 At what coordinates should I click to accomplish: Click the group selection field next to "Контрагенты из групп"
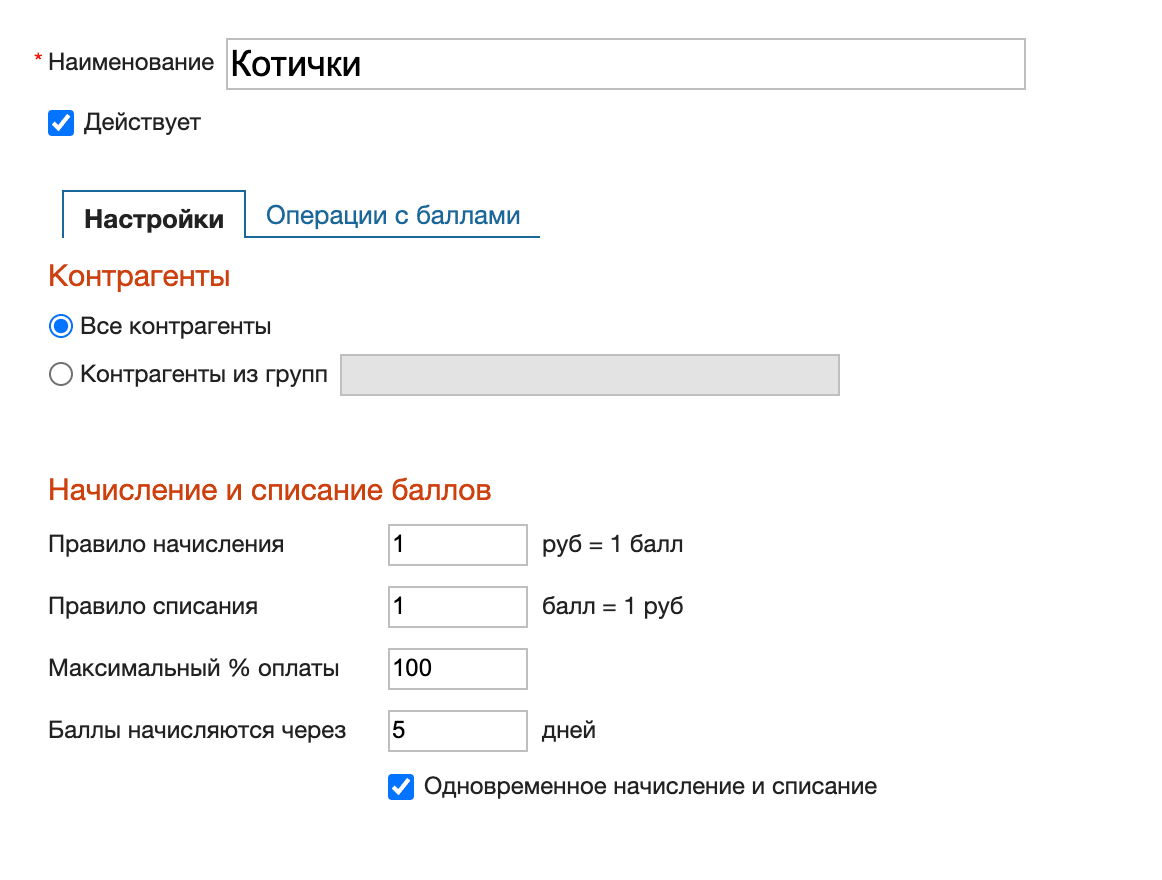click(x=589, y=374)
